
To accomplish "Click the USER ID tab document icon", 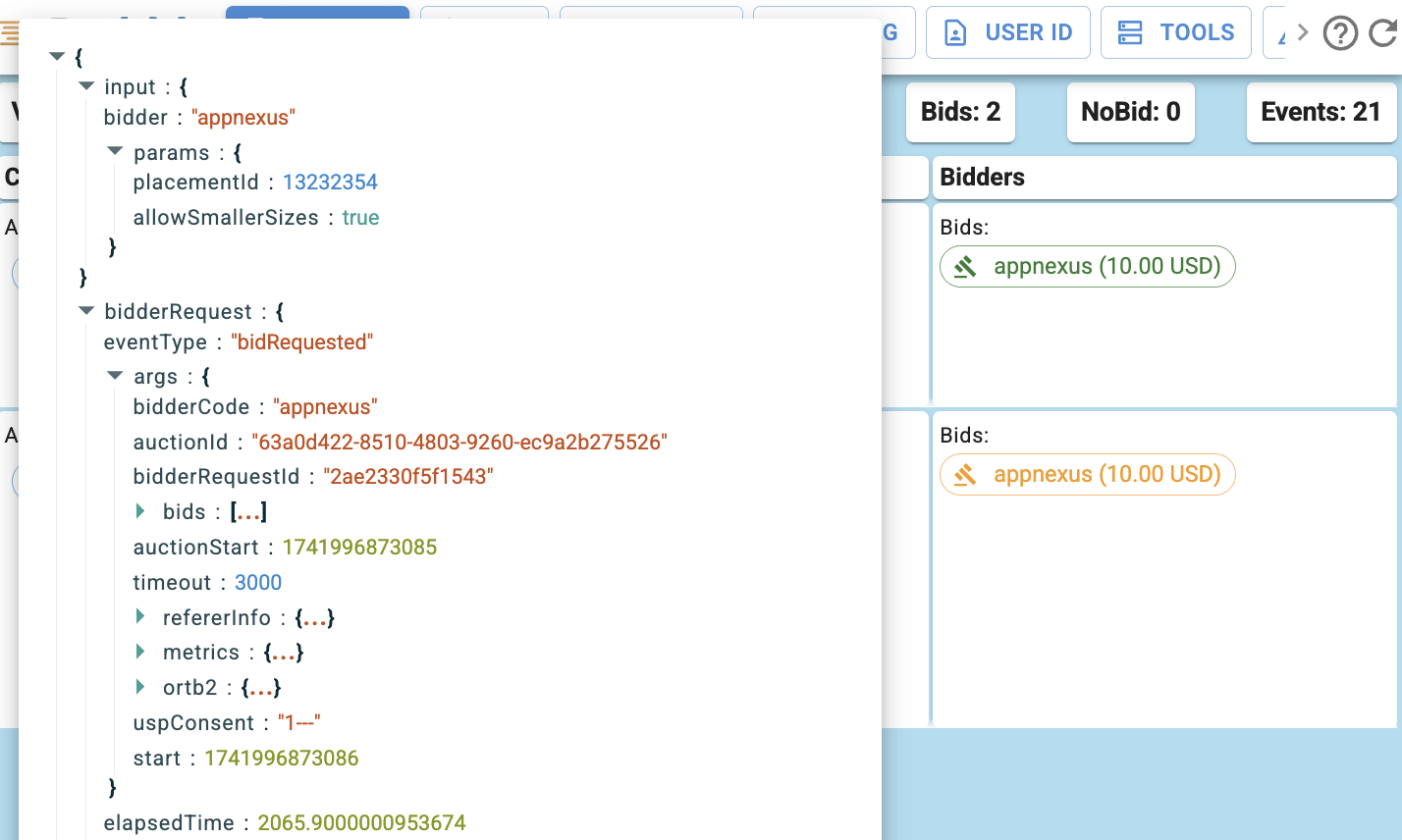I will [x=955, y=33].
